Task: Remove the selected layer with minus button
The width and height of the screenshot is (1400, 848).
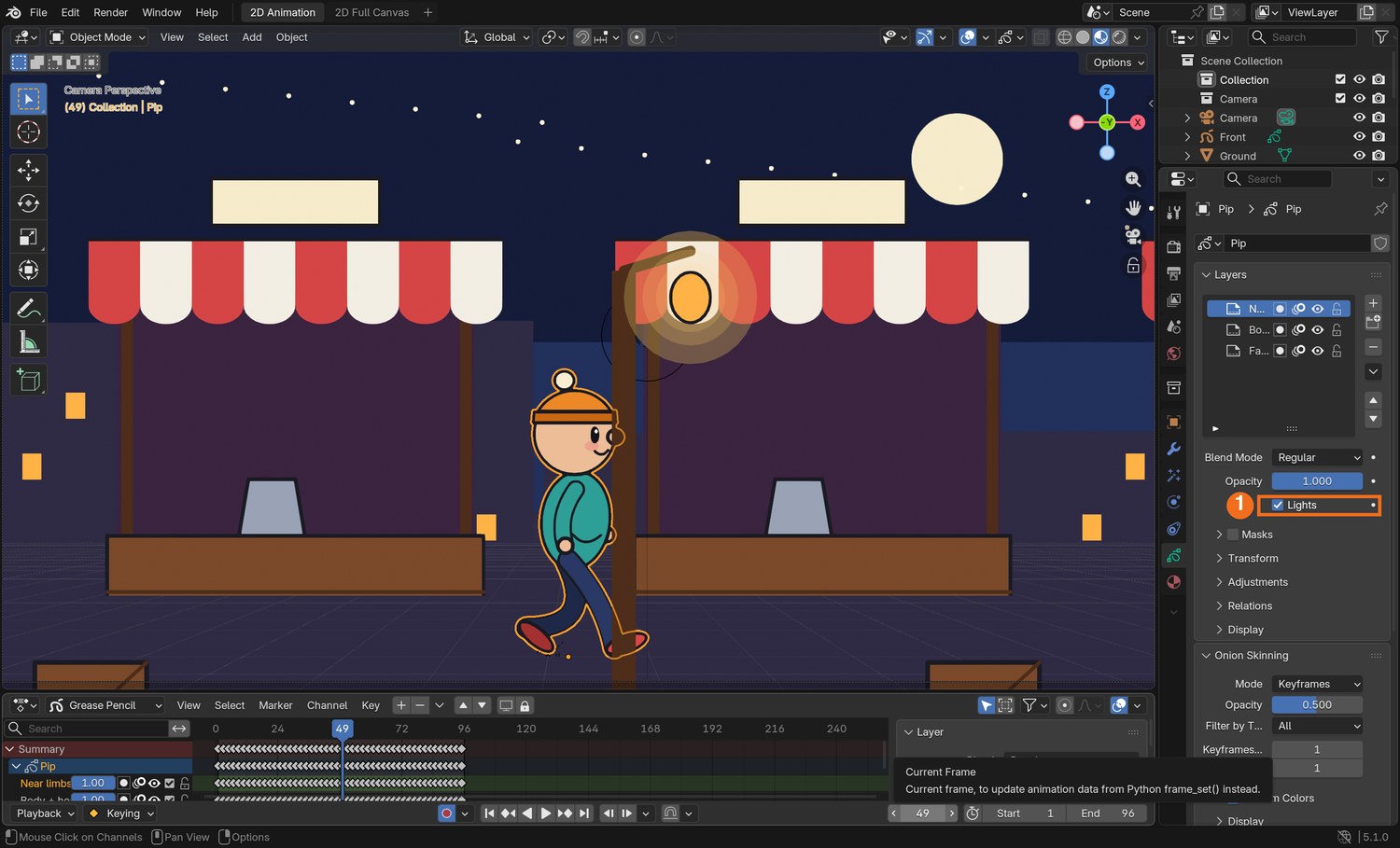Action: click(1373, 346)
